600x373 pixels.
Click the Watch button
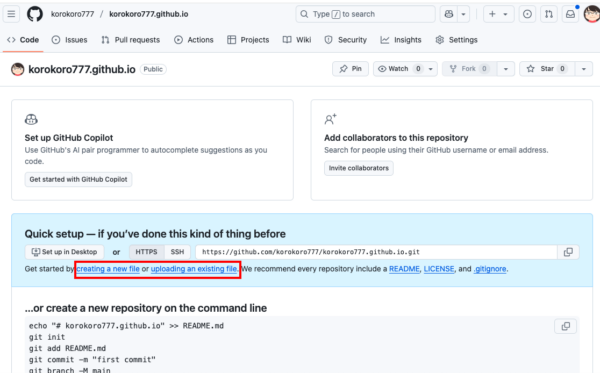pyautogui.click(x=399, y=69)
